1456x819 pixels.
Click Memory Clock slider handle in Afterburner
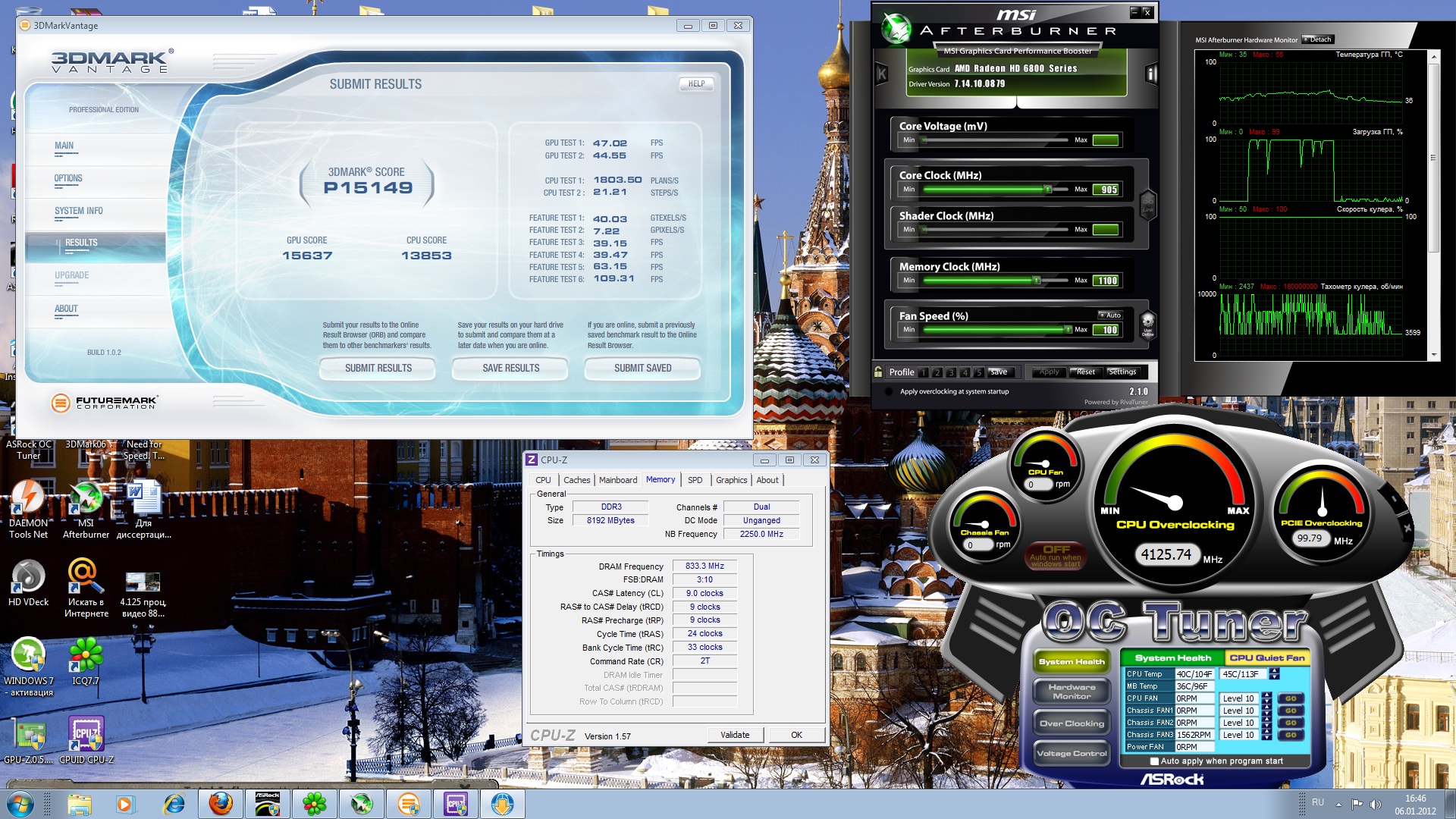(x=1036, y=281)
